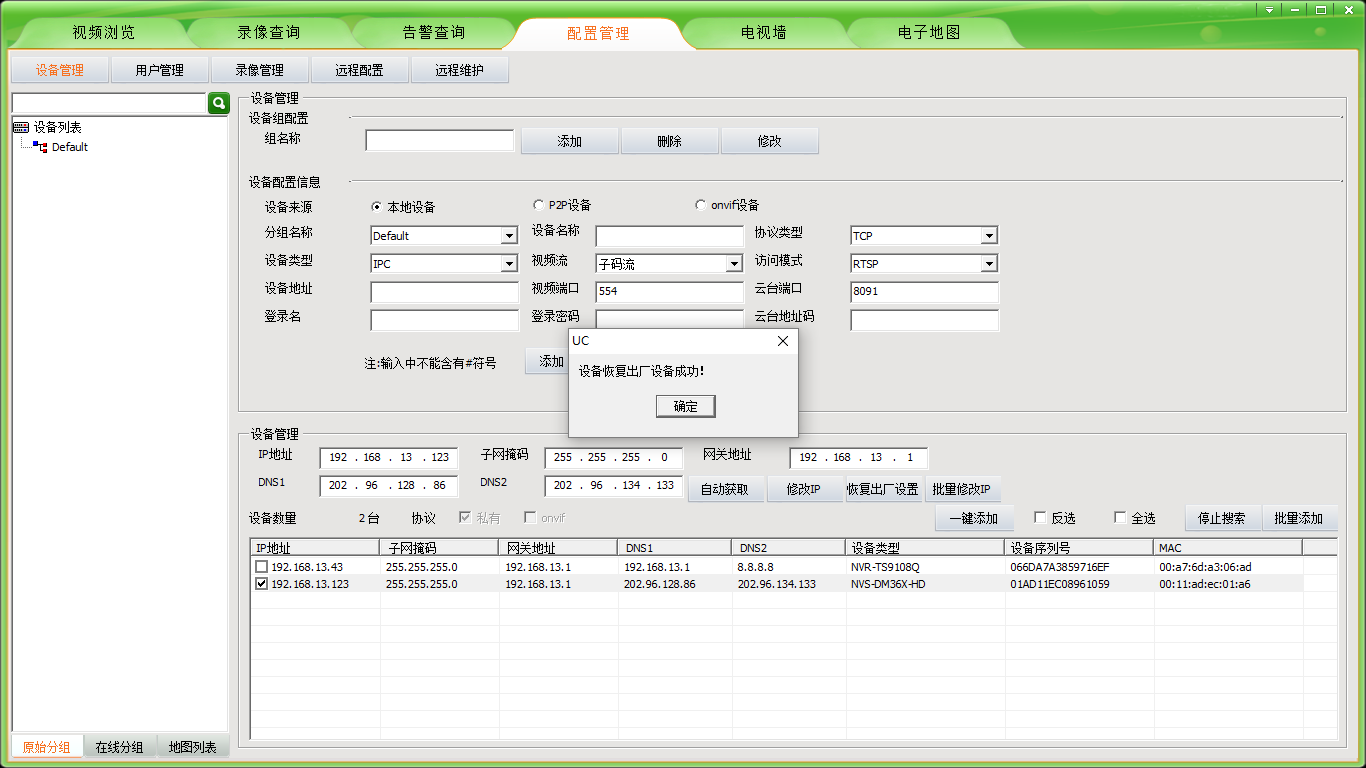The height and width of the screenshot is (768, 1366).
Task: Switch to the 视频浏览 tab
Action: (103, 32)
